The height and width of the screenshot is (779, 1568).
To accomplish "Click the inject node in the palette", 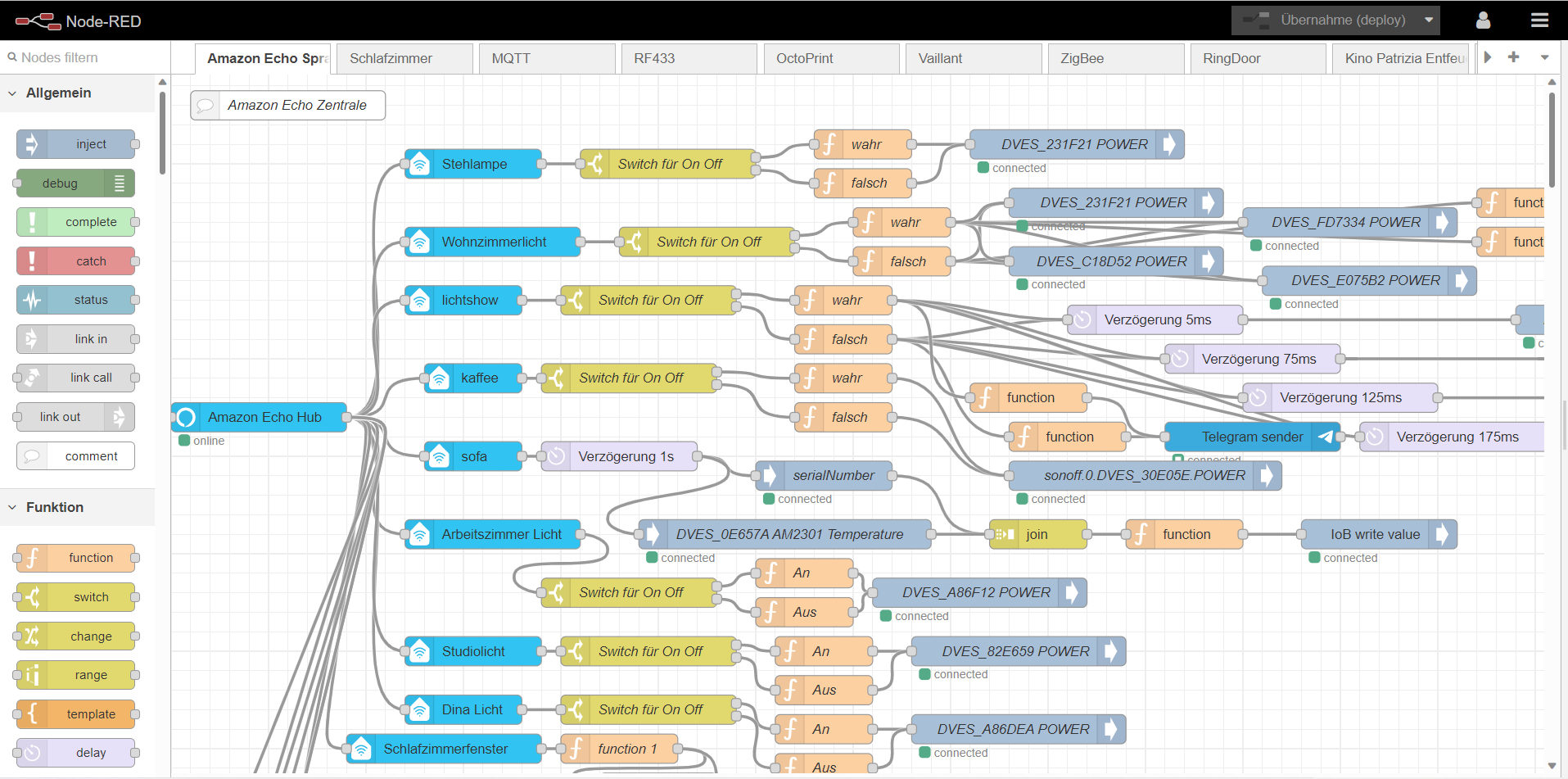I will coord(75,144).
